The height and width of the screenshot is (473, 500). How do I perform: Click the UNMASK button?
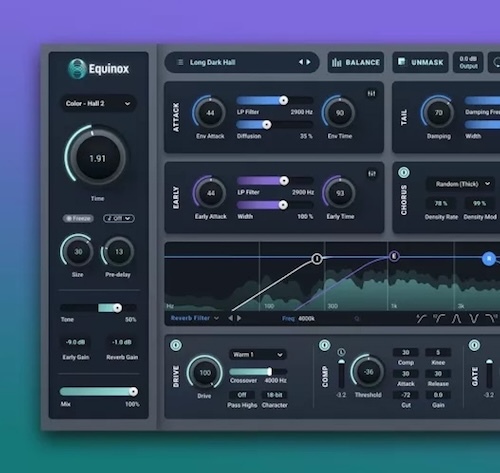[x=421, y=62]
